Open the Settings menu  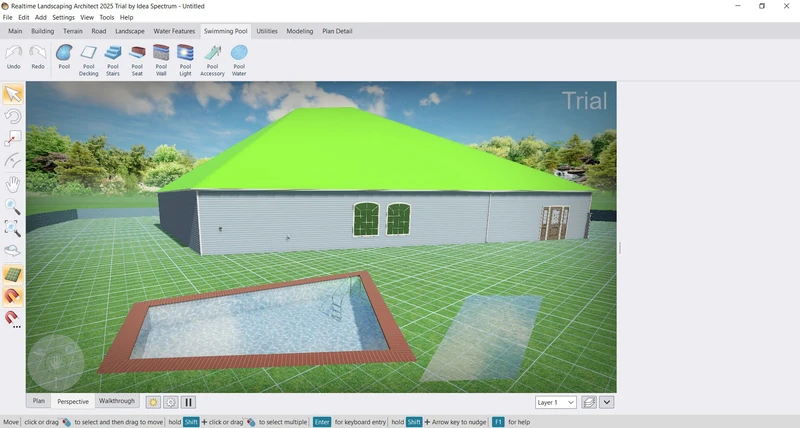click(63, 17)
